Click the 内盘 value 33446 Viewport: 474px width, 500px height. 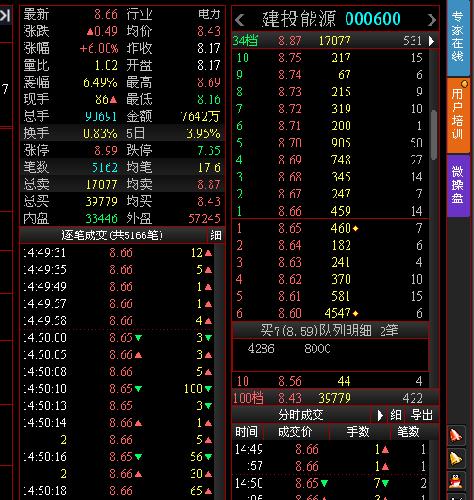point(101,219)
